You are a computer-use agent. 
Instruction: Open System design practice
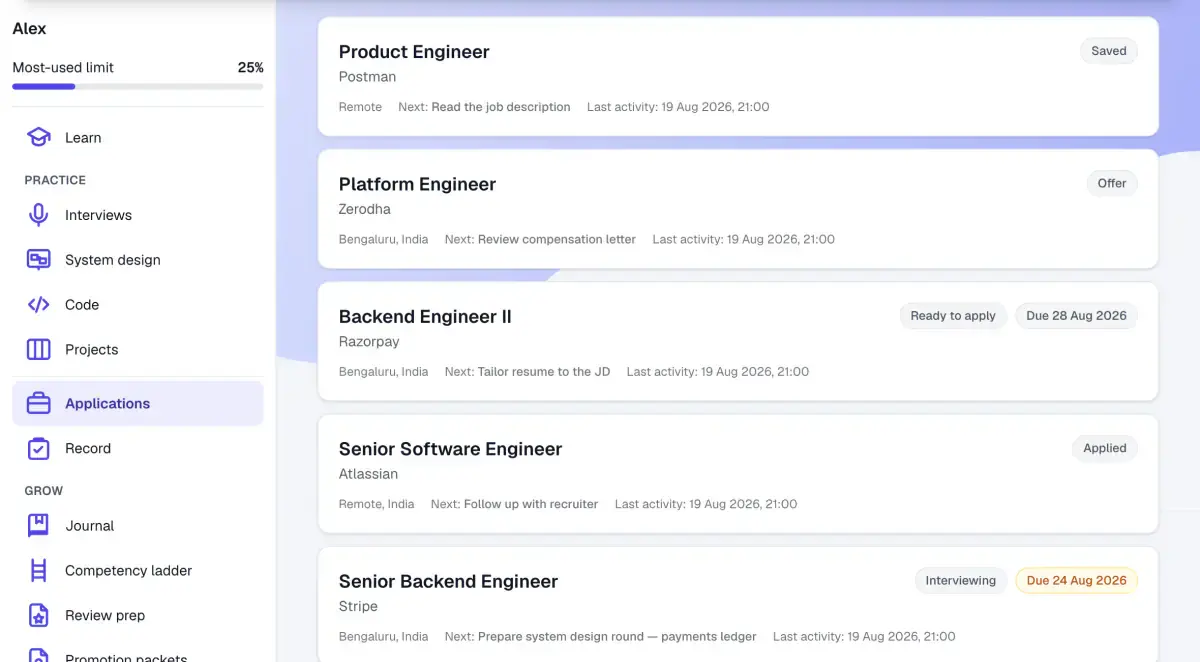(x=138, y=260)
